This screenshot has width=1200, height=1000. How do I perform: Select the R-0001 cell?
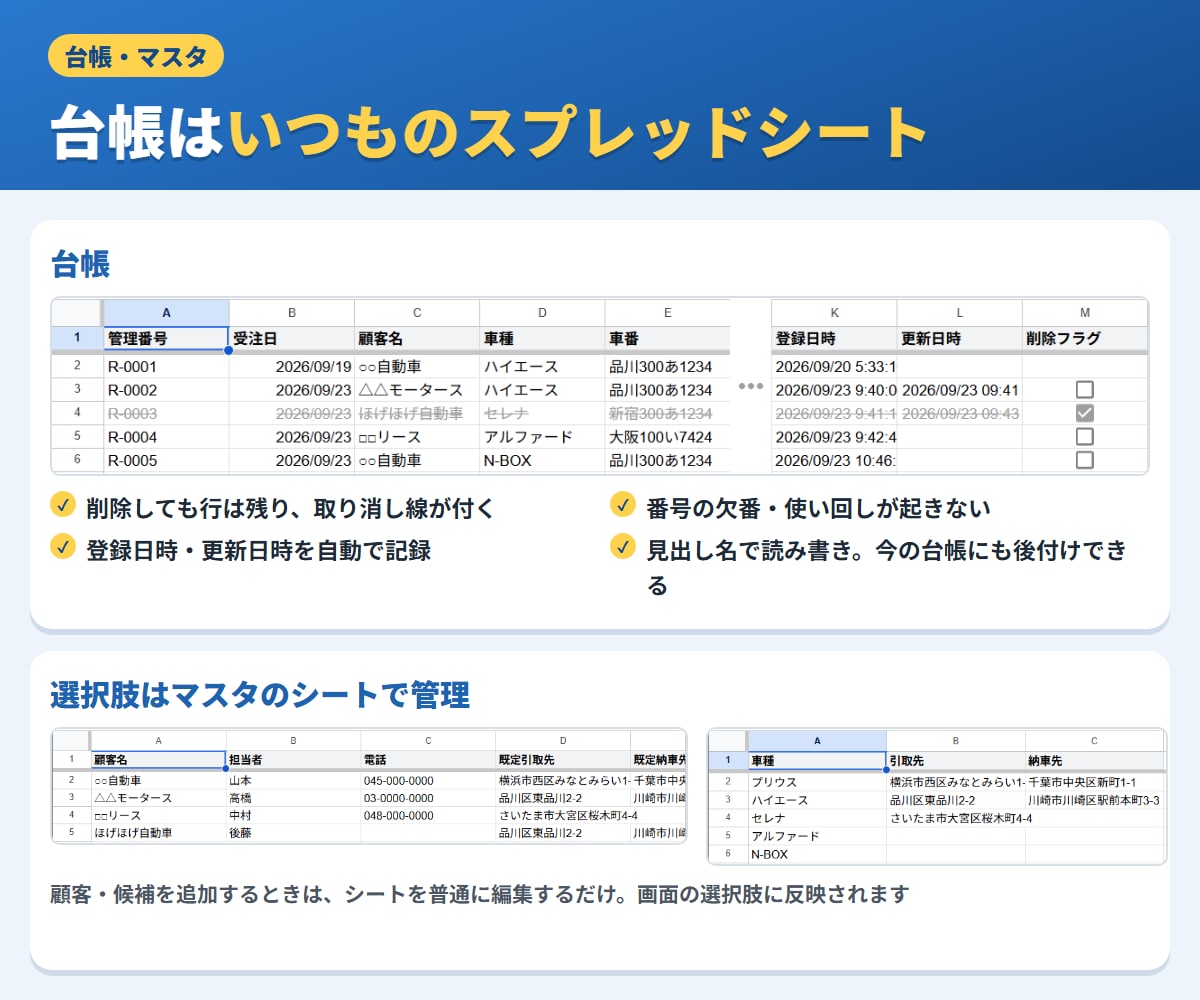pyautogui.click(x=166, y=367)
